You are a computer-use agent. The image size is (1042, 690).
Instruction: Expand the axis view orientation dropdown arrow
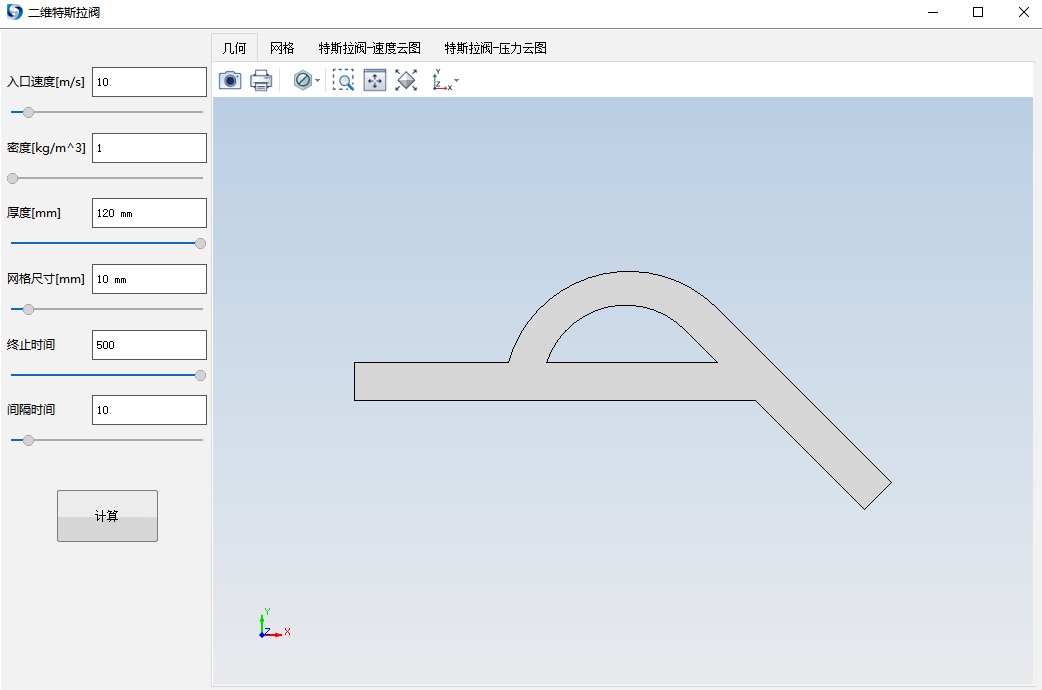tap(457, 80)
